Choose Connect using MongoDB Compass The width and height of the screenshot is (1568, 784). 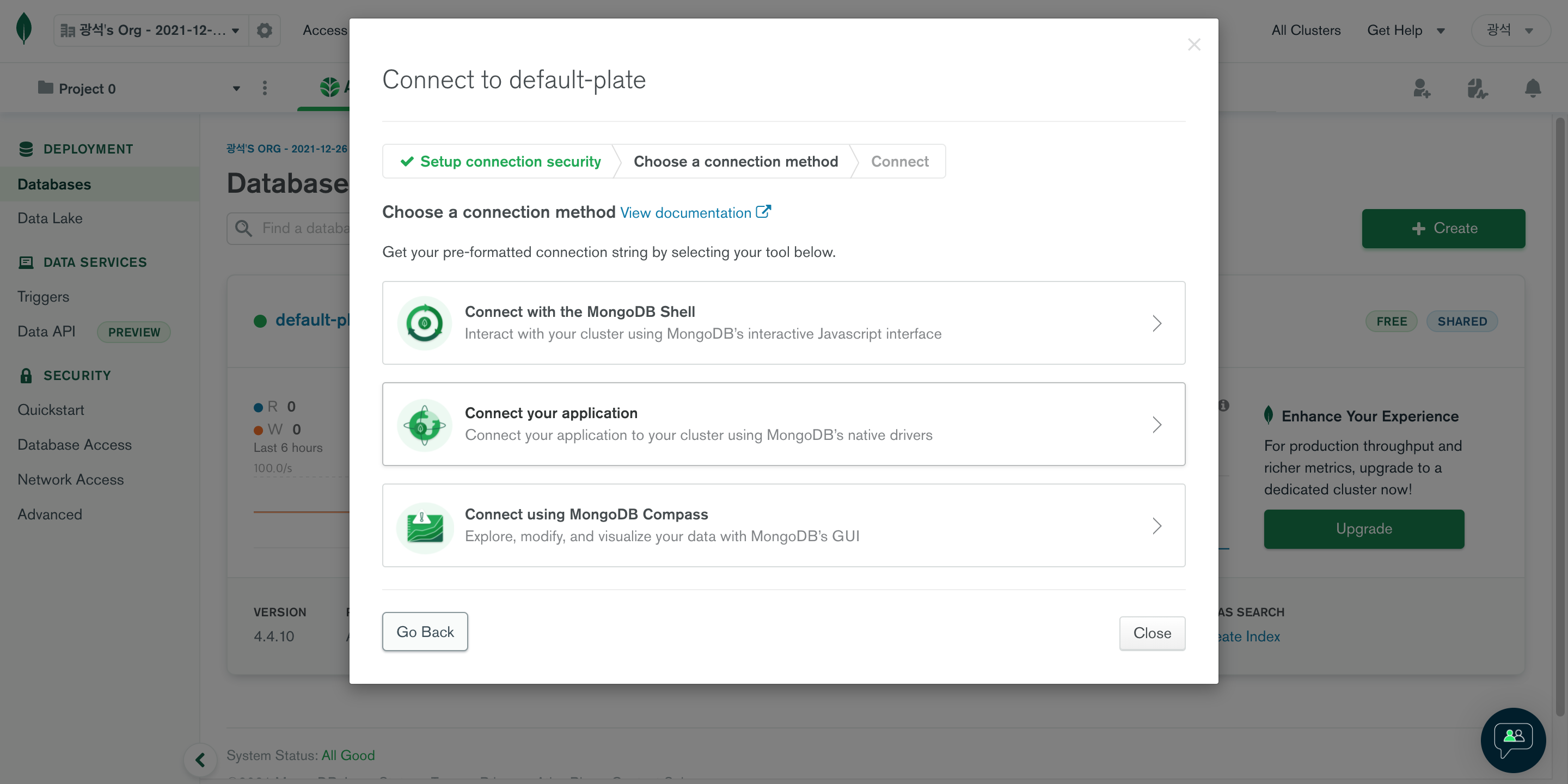click(x=783, y=525)
